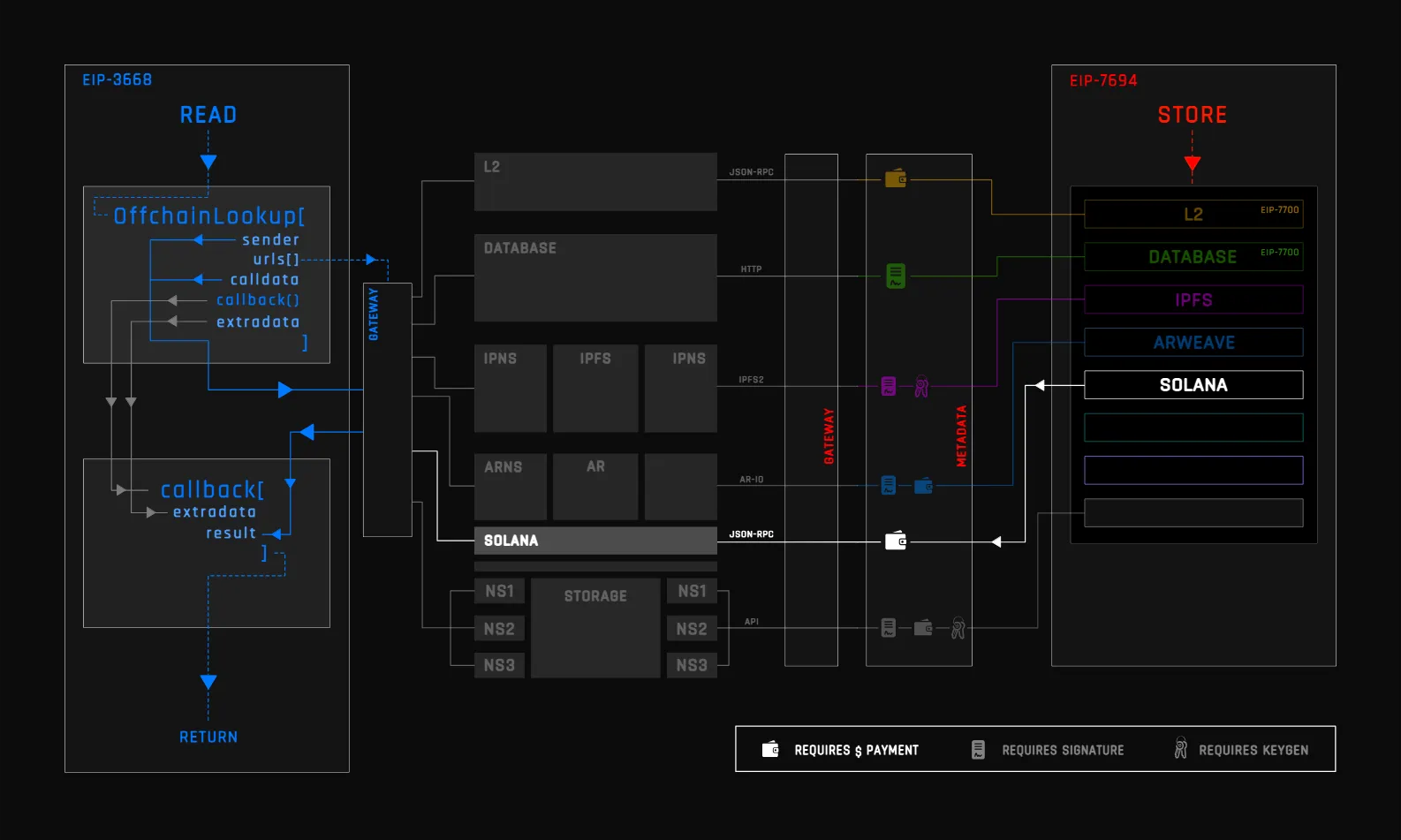1401x840 pixels.
Task: Choose the IPFS option in STORE list
Action: 1193,300
